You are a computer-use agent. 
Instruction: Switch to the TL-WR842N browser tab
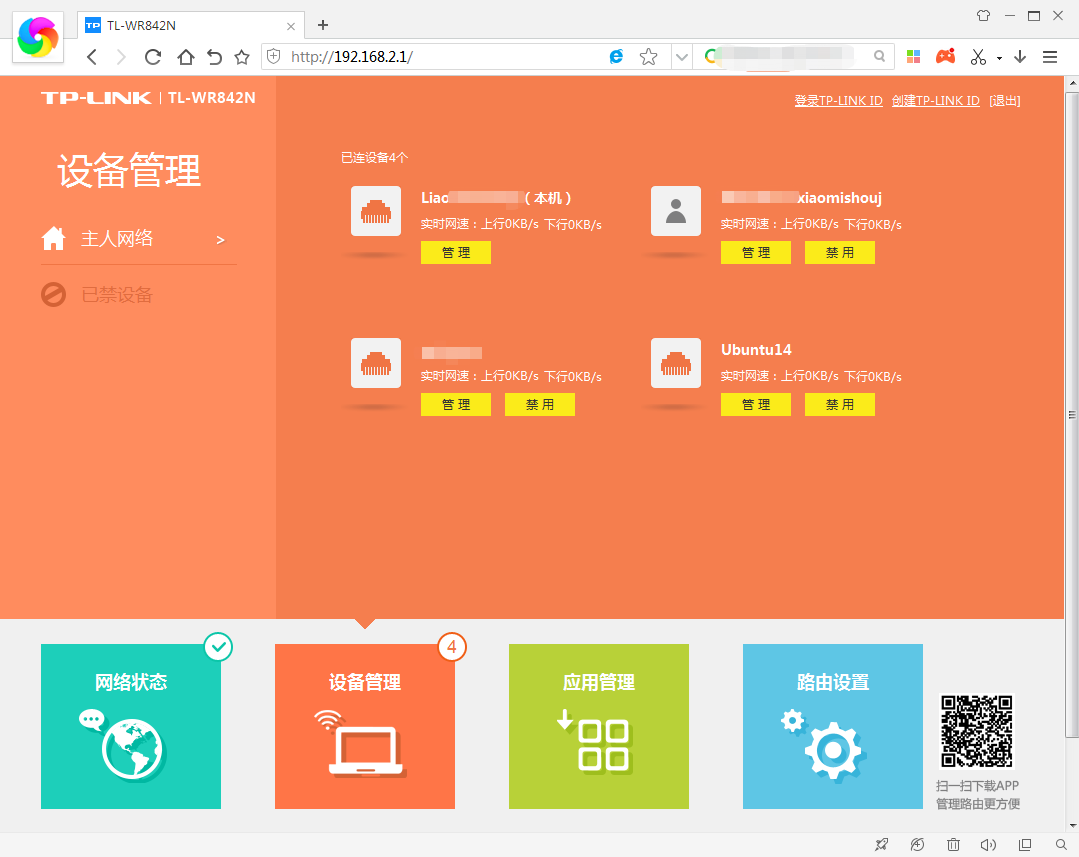point(180,25)
